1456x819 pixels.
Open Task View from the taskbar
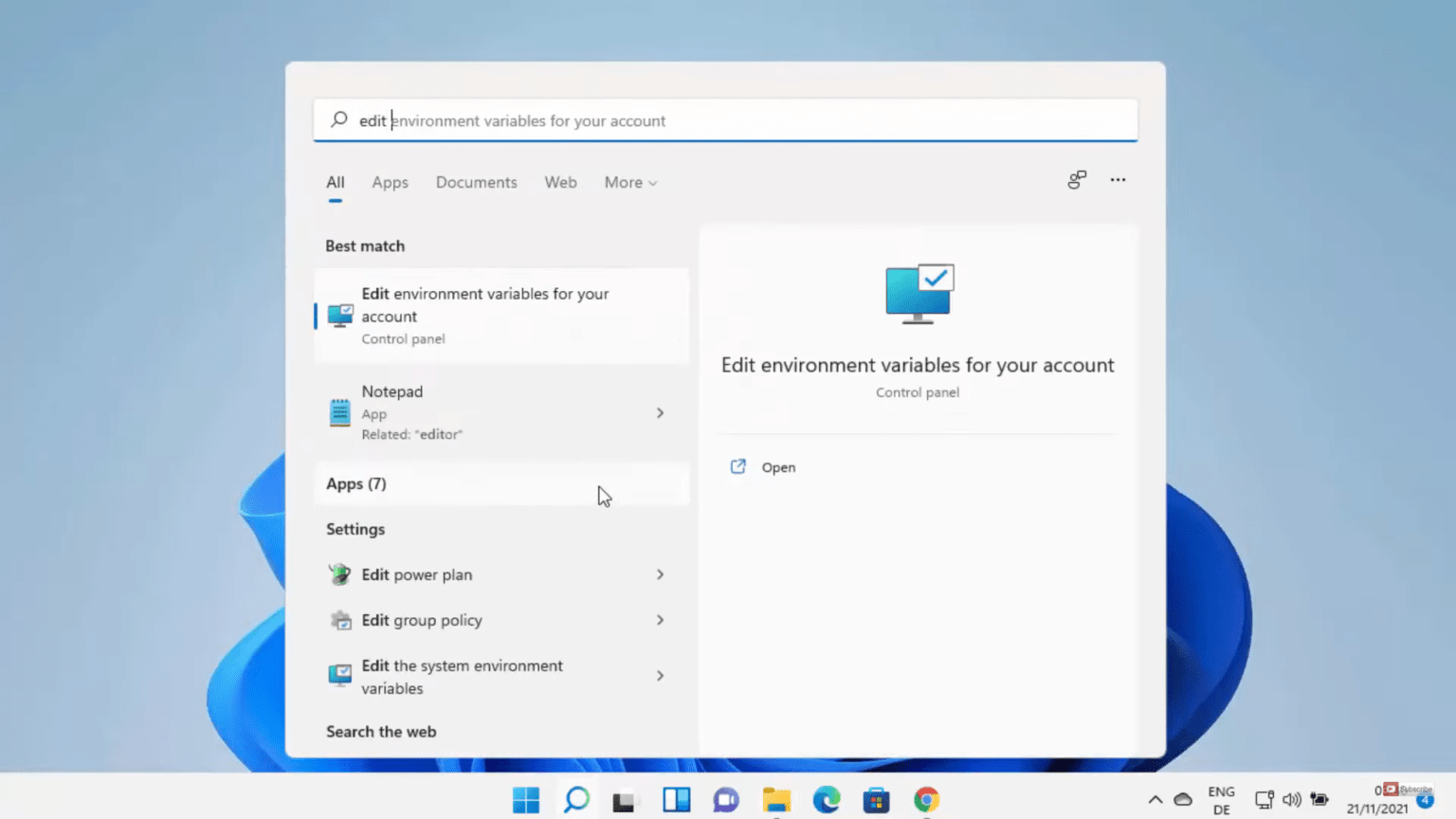coord(676,800)
